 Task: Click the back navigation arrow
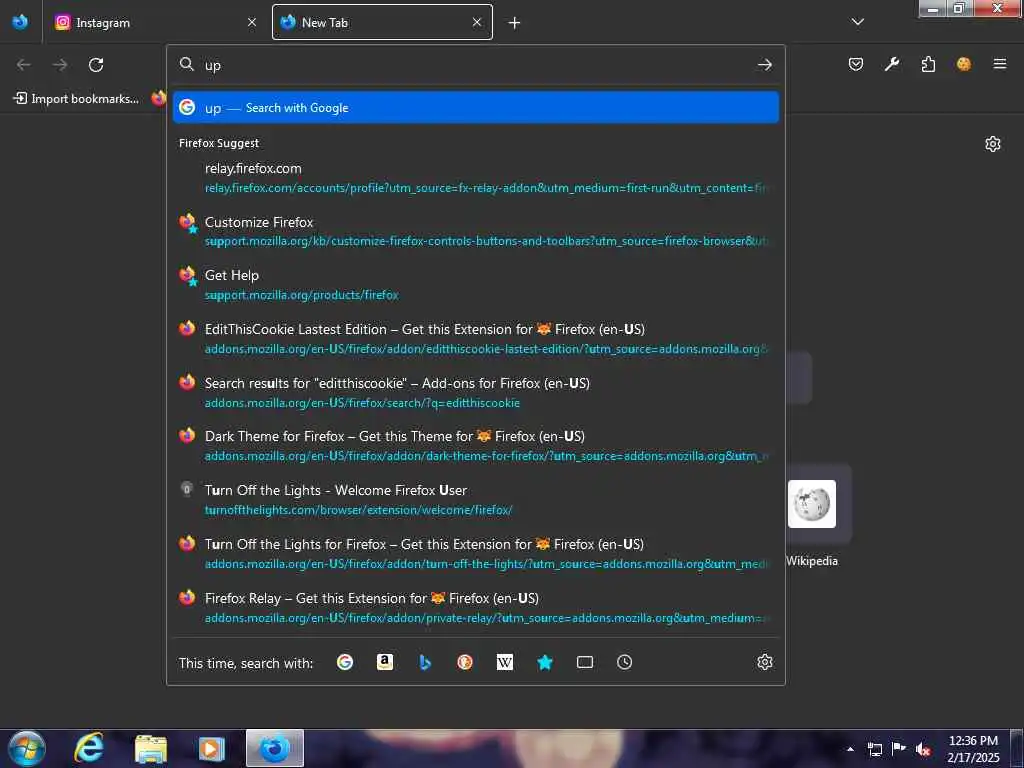24,65
